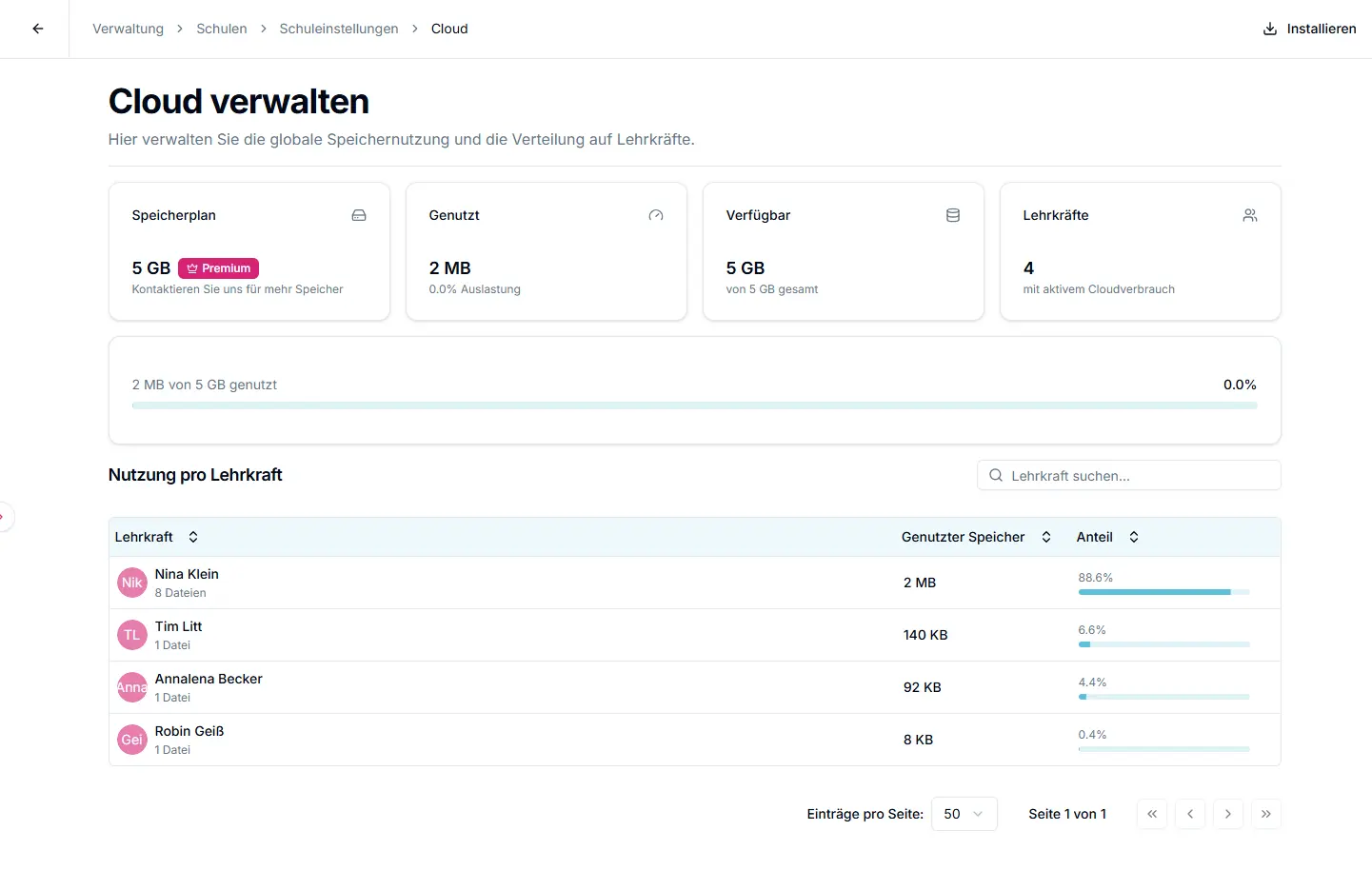Click Annalena Becker's avatar
Viewport: 1372px width, 890px height.
132,687
